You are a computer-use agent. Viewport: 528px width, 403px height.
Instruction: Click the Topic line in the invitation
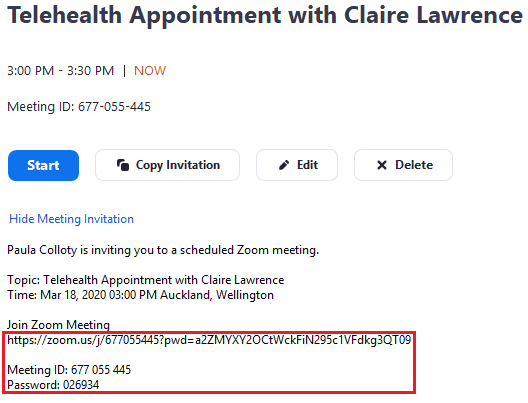point(145,280)
